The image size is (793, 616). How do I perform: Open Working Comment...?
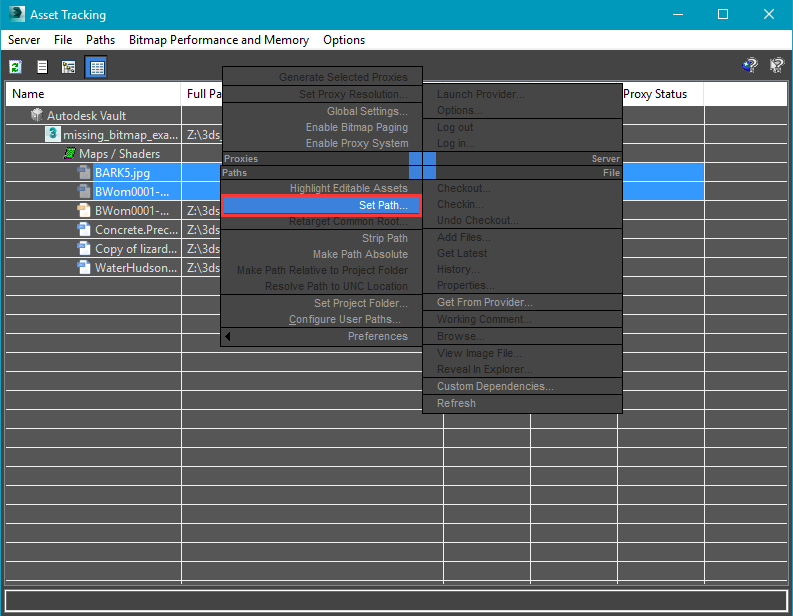pos(484,320)
